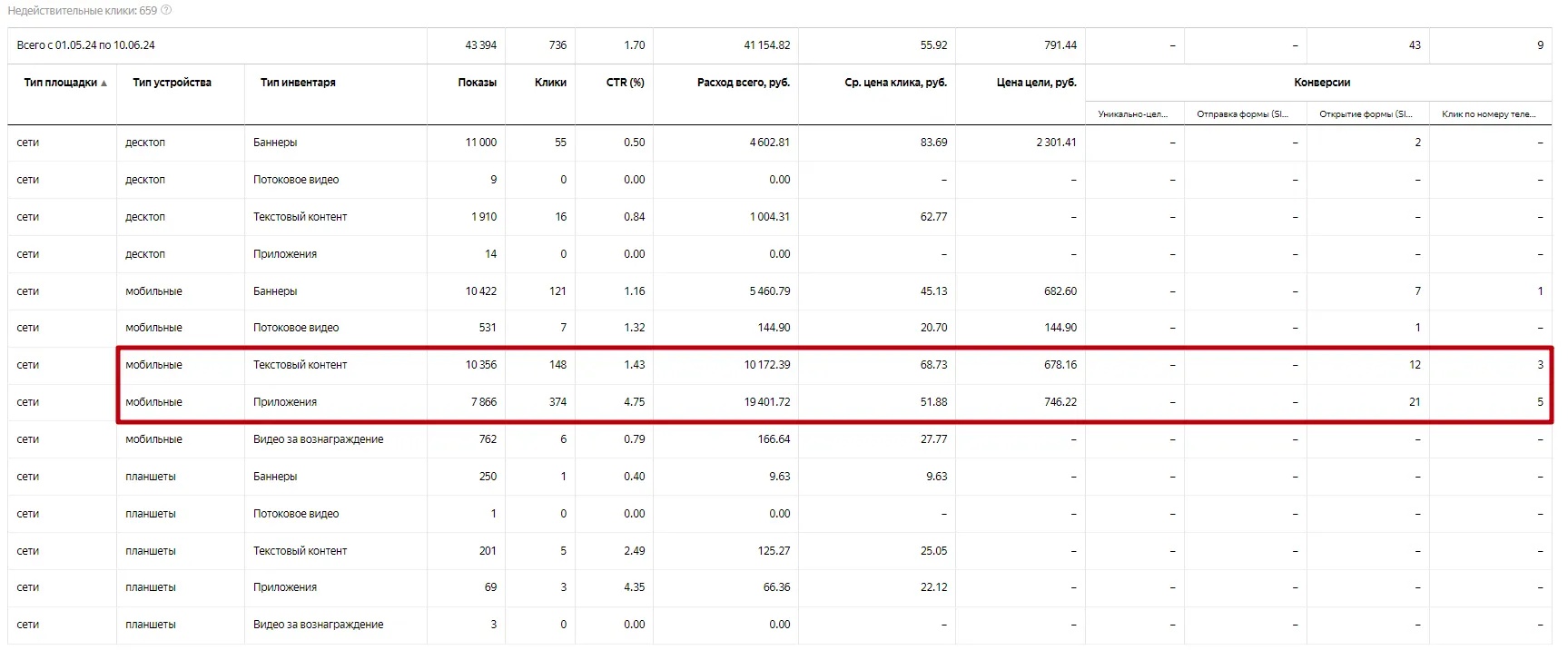Click the Конверсии group header
The image size is (1568, 660).
1321,83
